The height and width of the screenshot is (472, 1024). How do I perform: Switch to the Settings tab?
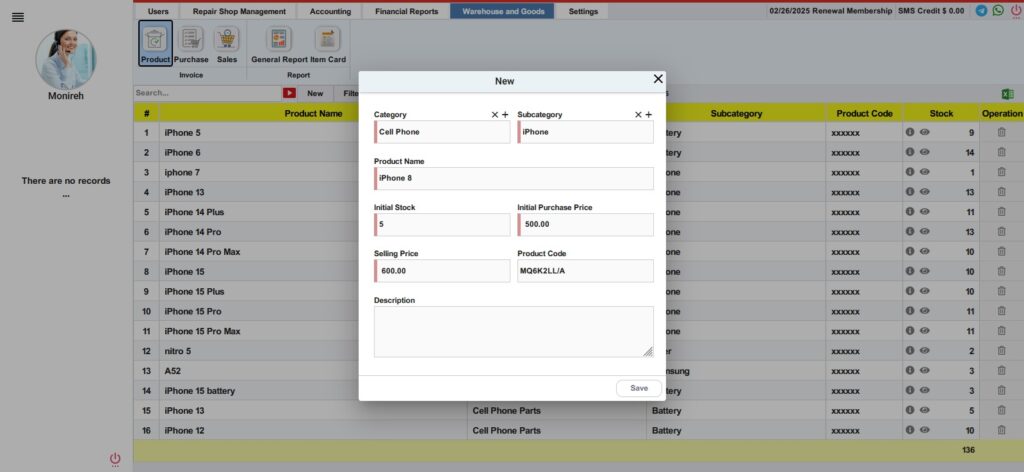click(583, 11)
